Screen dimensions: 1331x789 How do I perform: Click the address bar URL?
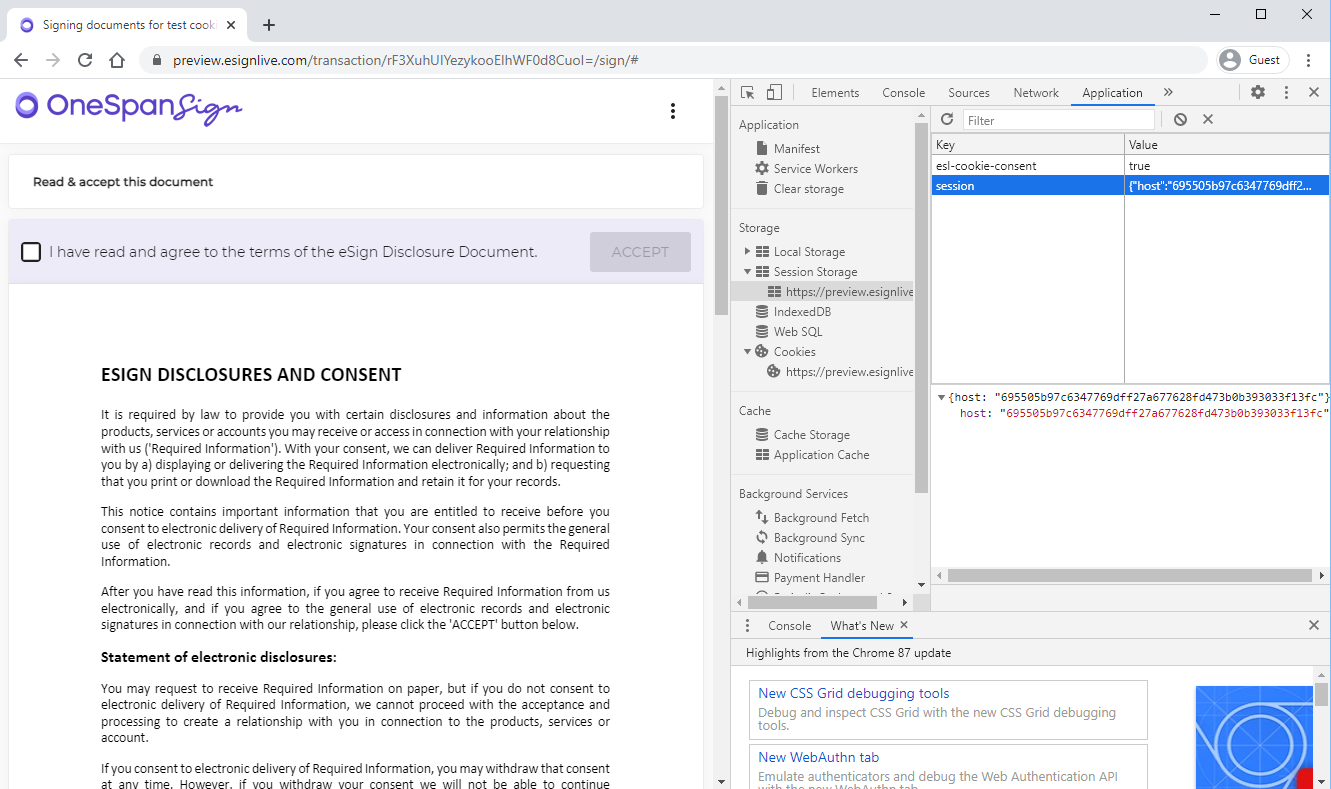(405, 60)
